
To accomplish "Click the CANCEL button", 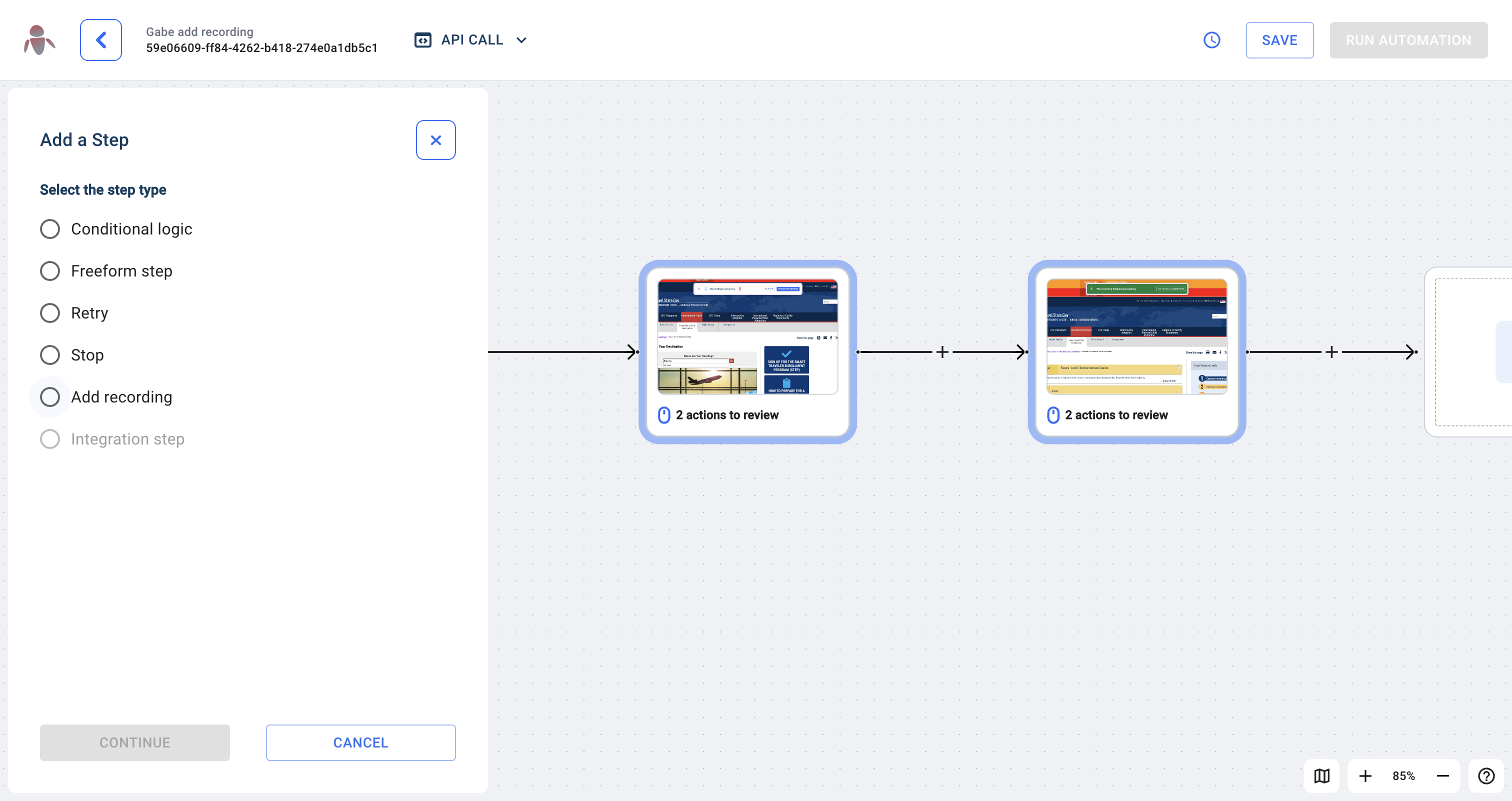I will click(x=360, y=742).
